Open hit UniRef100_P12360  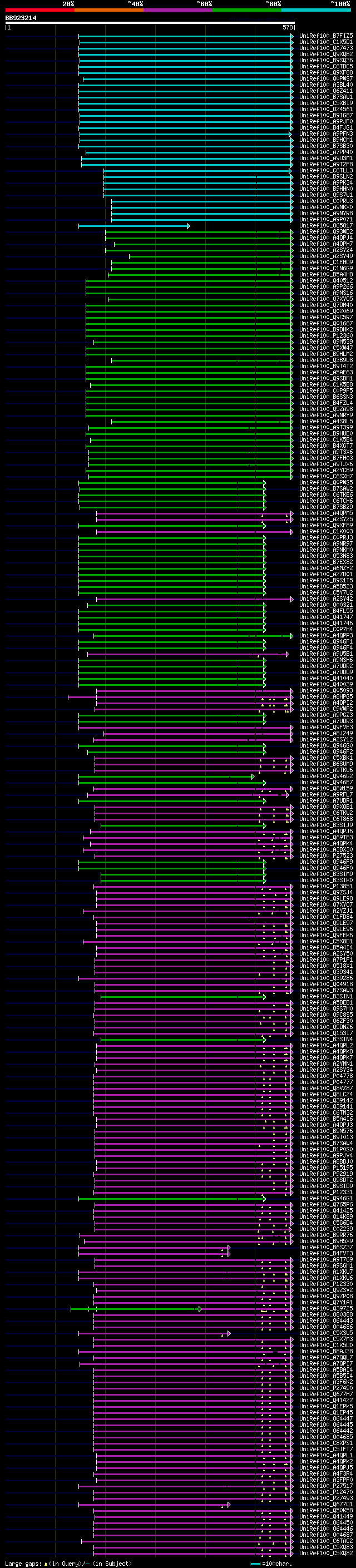tap(326, 336)
